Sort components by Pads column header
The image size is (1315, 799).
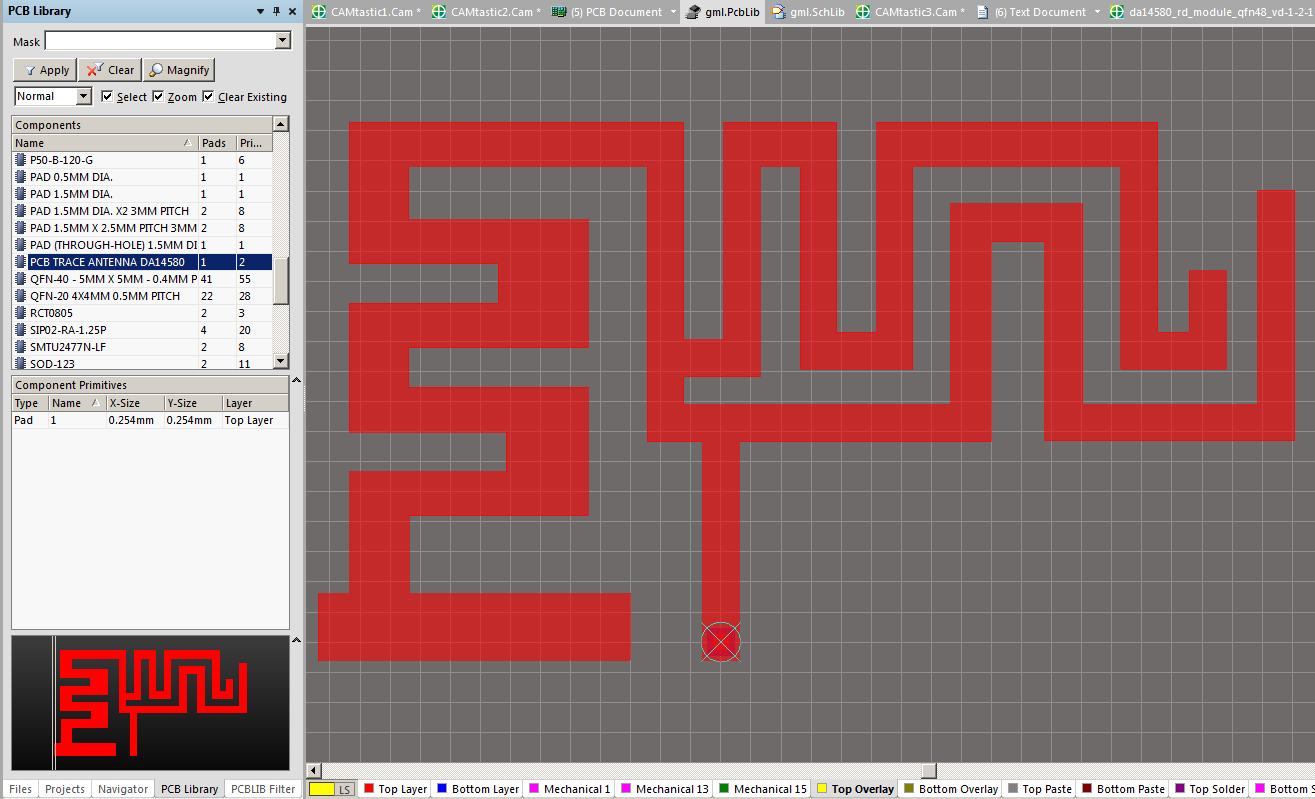click(x=217, y=143)
